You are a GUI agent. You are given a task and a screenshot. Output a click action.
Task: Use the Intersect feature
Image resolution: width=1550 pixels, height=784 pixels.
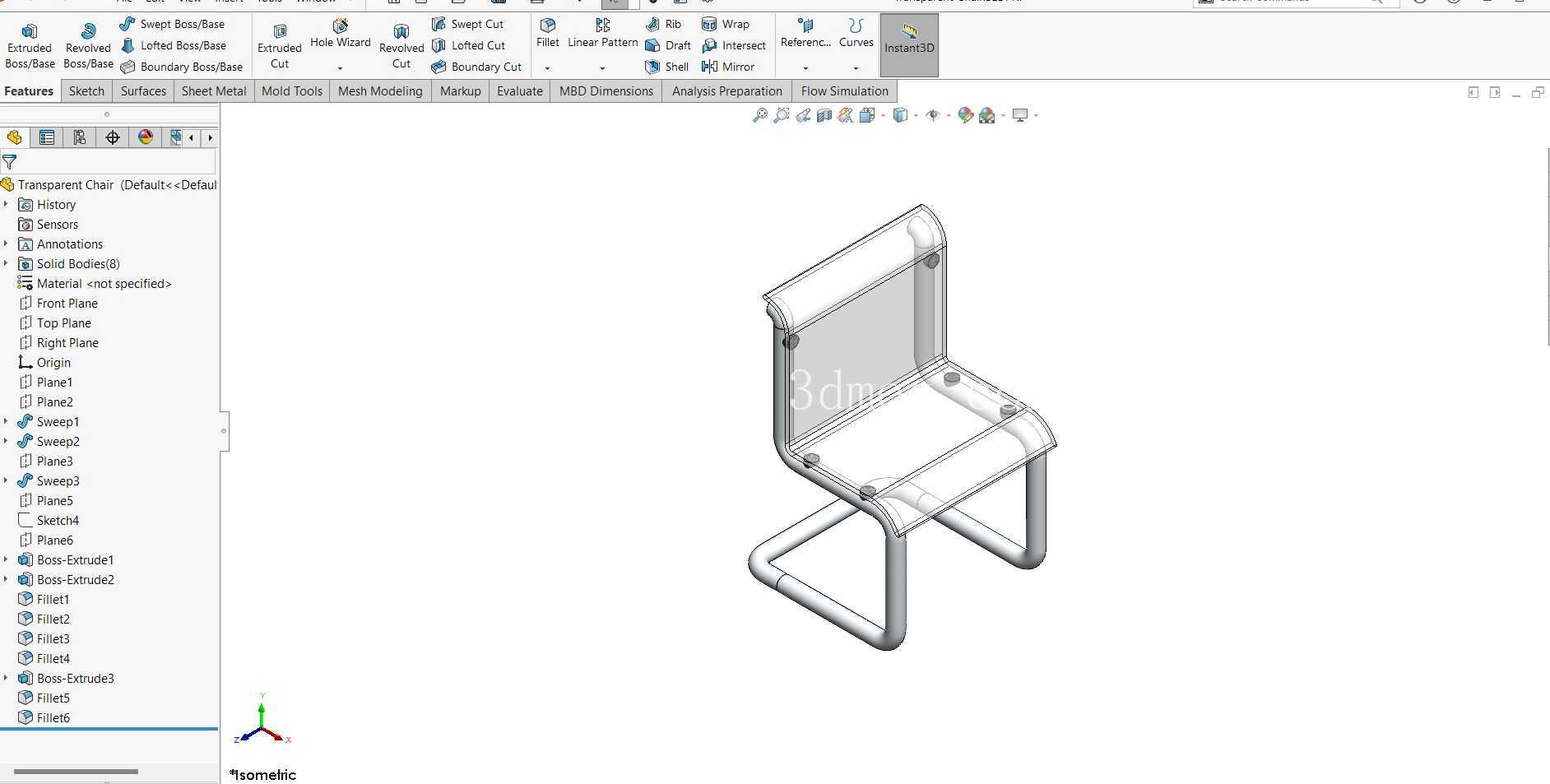pos(733,45)
